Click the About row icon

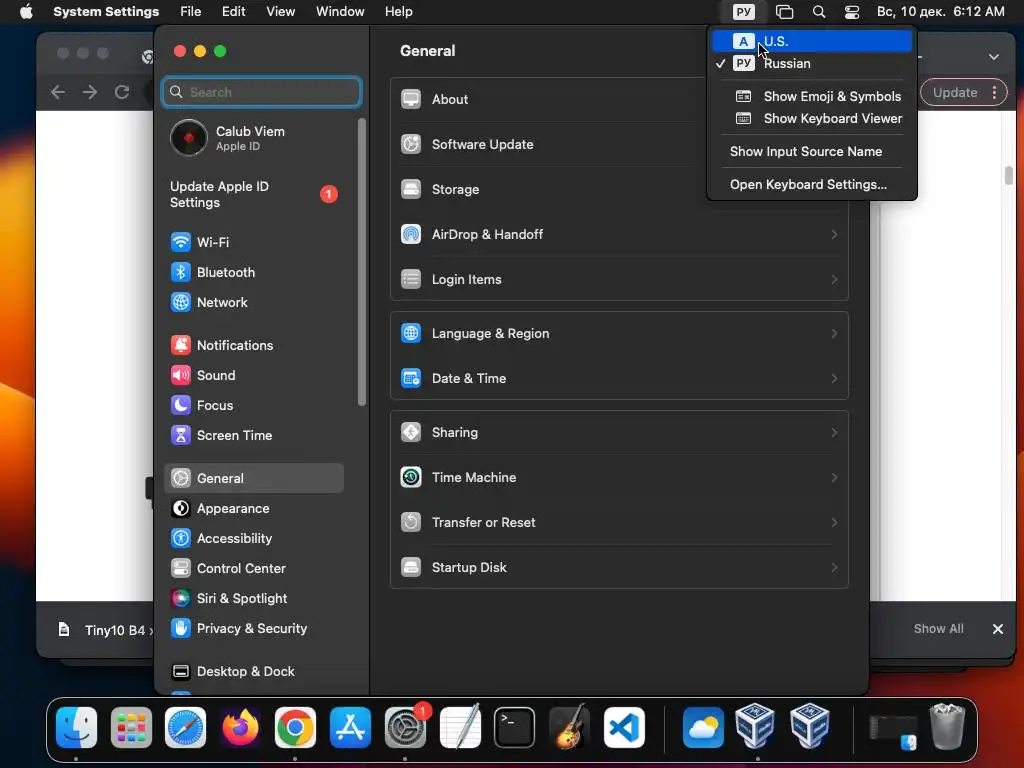pos(411,99)
